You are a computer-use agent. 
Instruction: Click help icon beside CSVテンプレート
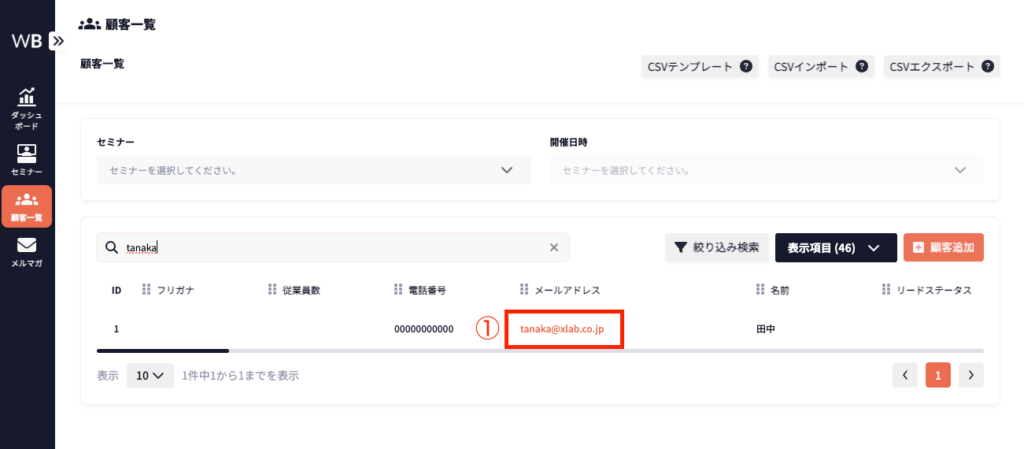746,67
